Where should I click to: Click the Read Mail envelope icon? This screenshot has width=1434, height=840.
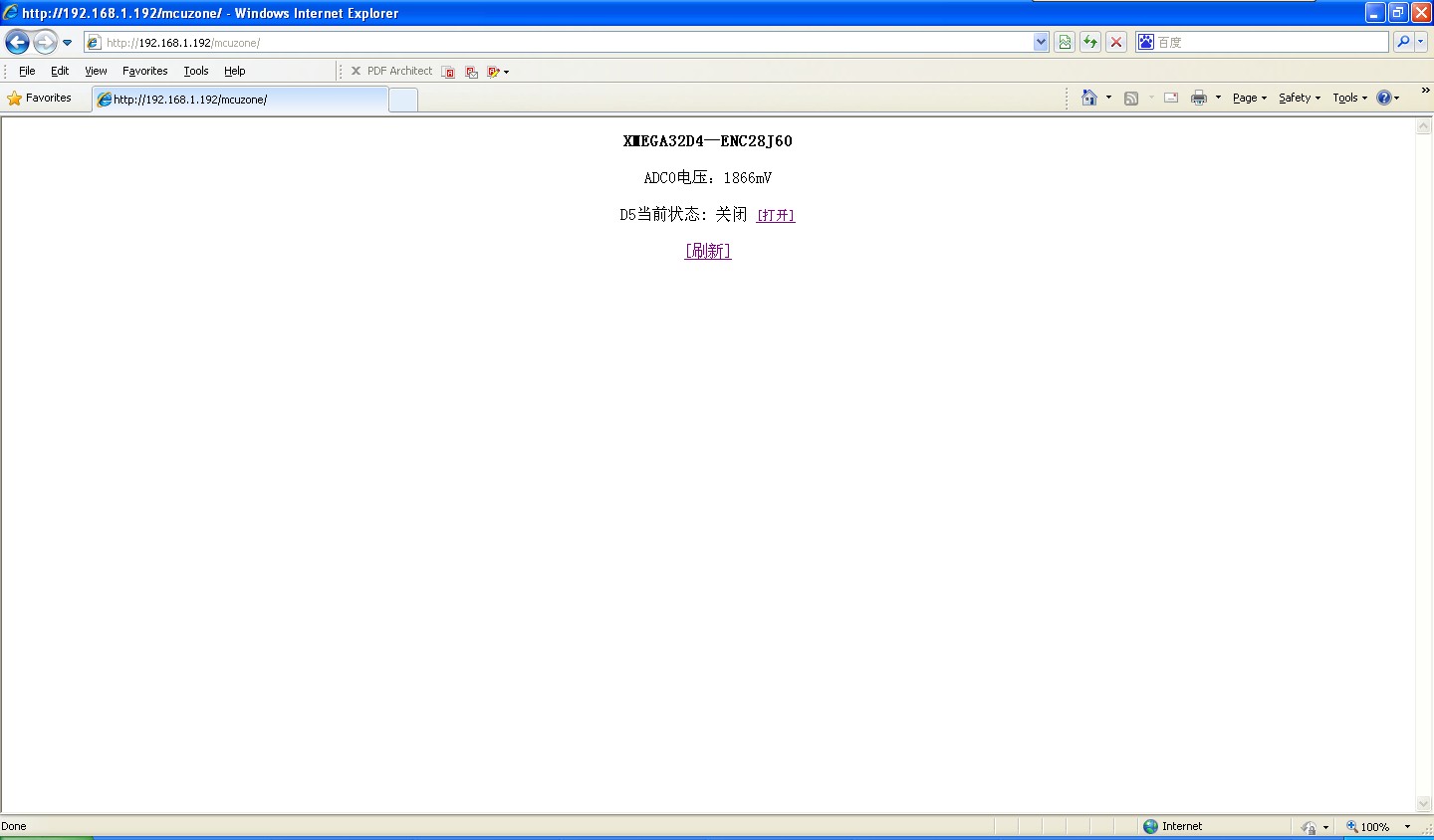tap(1171, 98)
